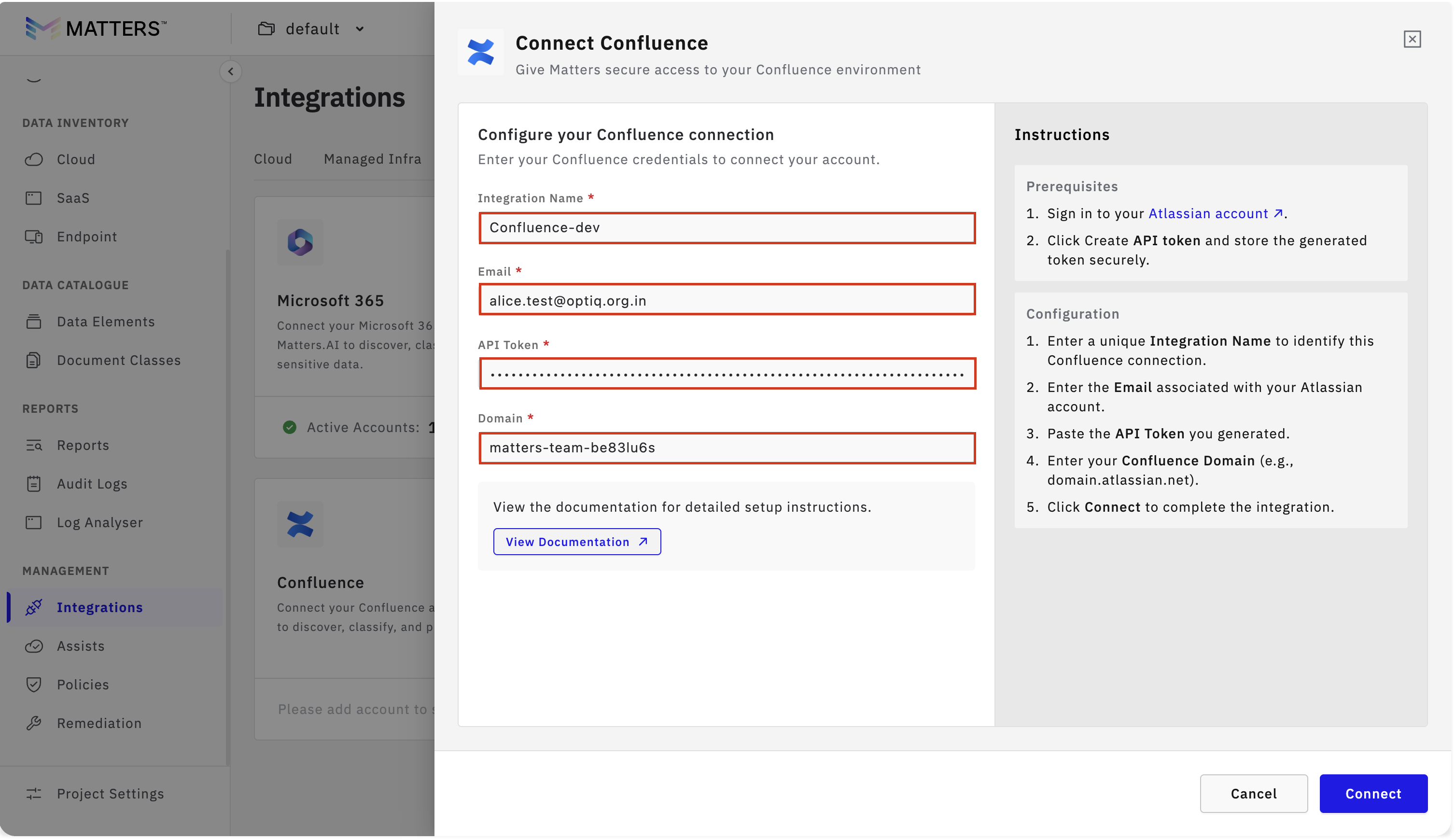Open the Assists page

click(x=80, y=645)
